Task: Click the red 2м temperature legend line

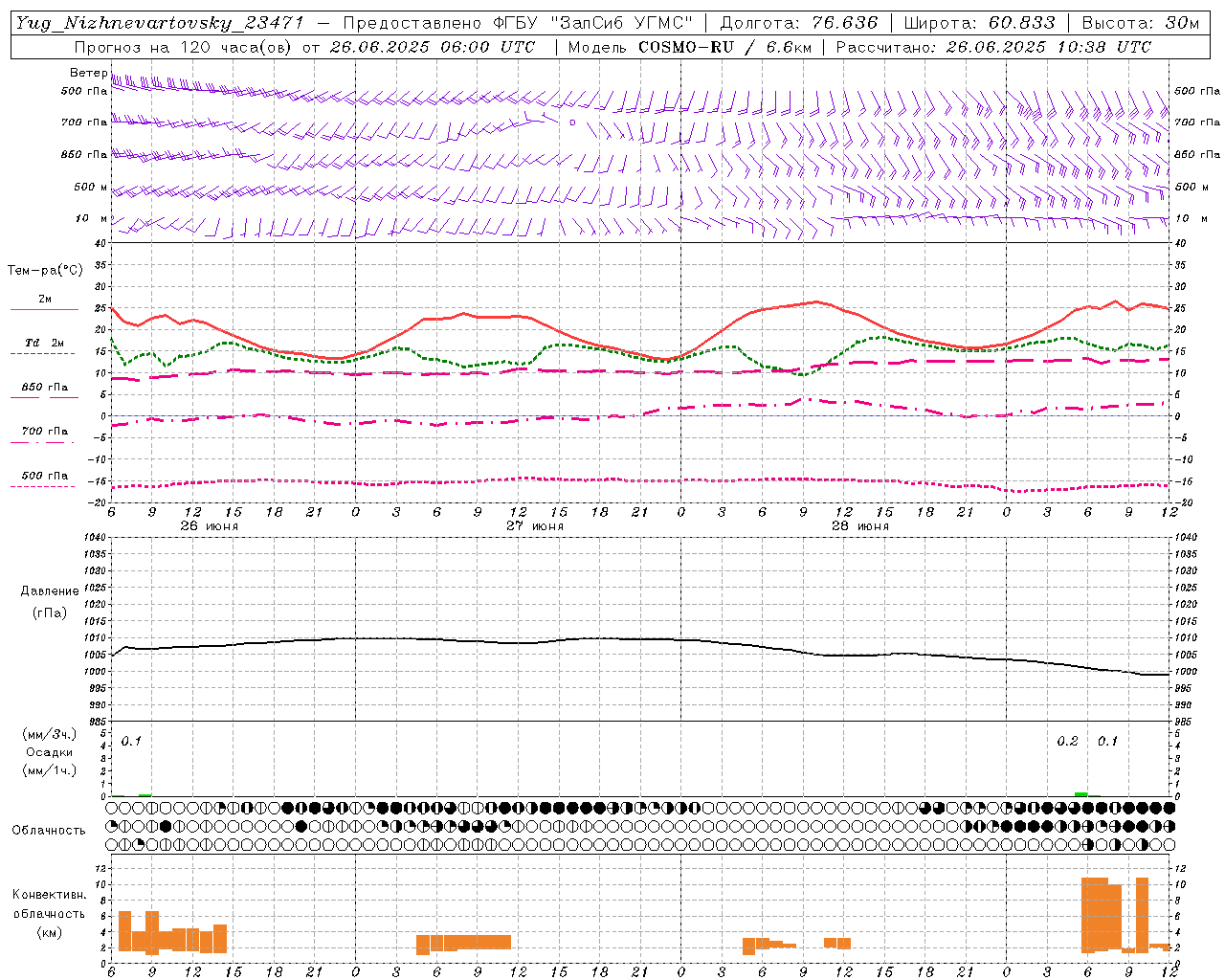Action: (44, 310)
